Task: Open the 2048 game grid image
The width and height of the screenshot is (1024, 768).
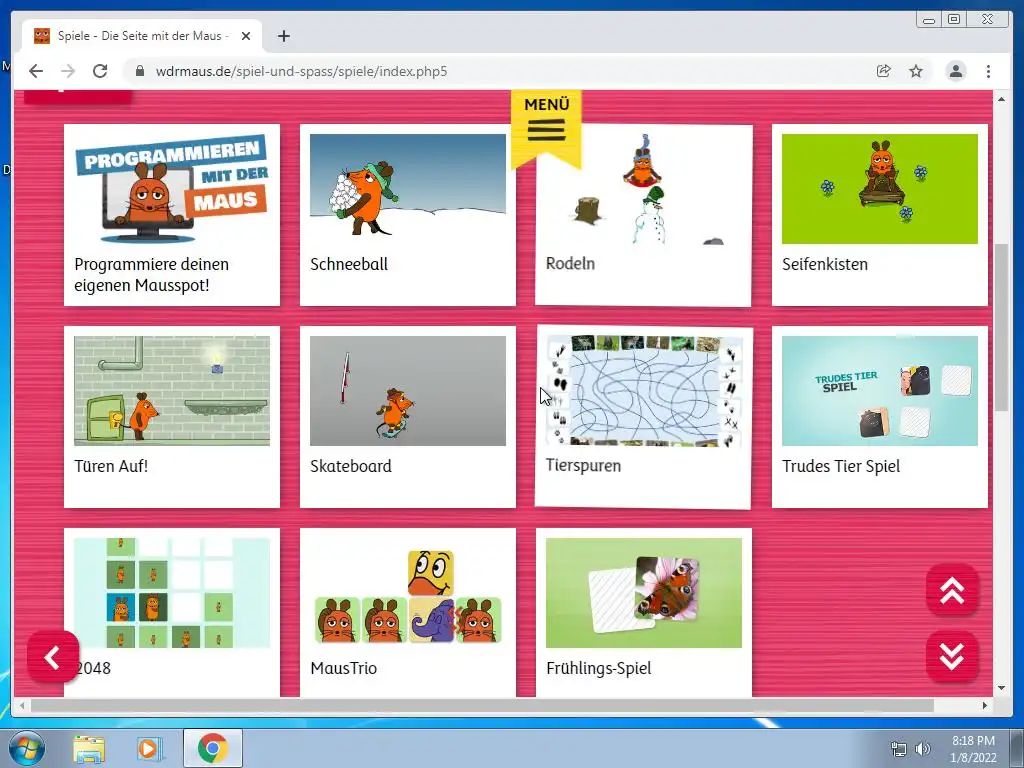Action: pos(172,593)
